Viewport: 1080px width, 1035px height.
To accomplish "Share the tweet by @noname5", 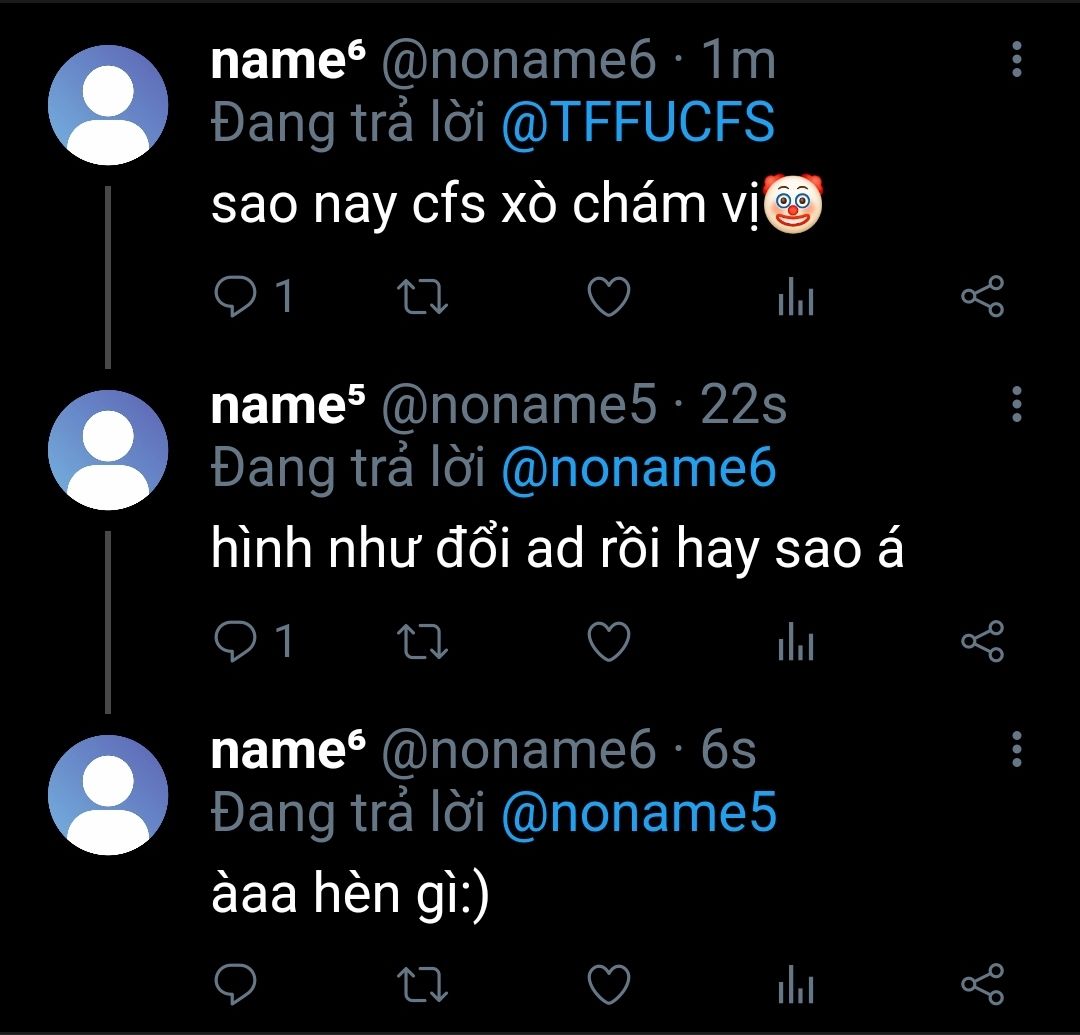I will click(x=982, y=641).
